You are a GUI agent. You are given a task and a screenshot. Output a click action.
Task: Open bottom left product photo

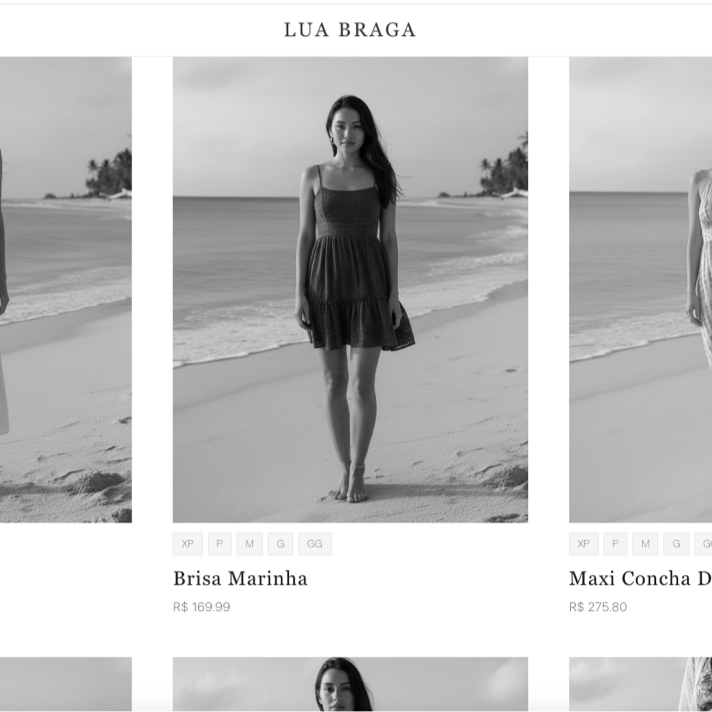click(x=66, y=684)
